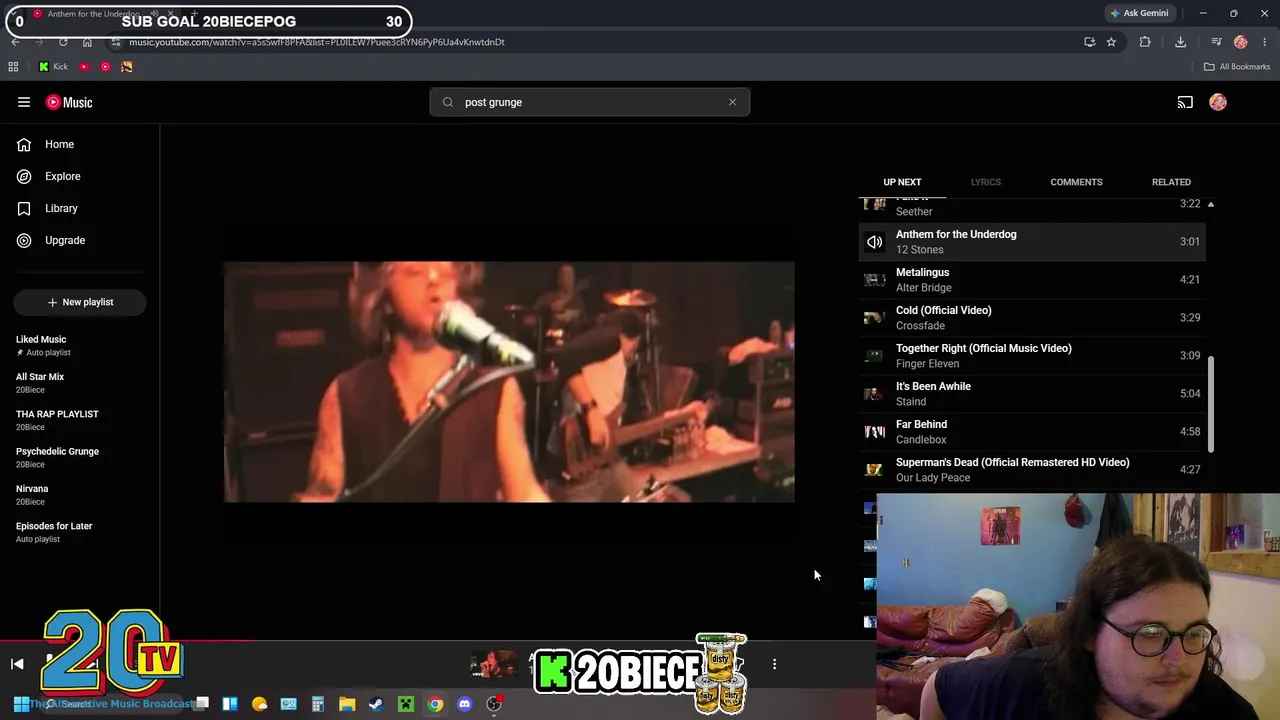Reload the page in Chrome
The image size is (1280, 720).
click(x=63, y=42)
